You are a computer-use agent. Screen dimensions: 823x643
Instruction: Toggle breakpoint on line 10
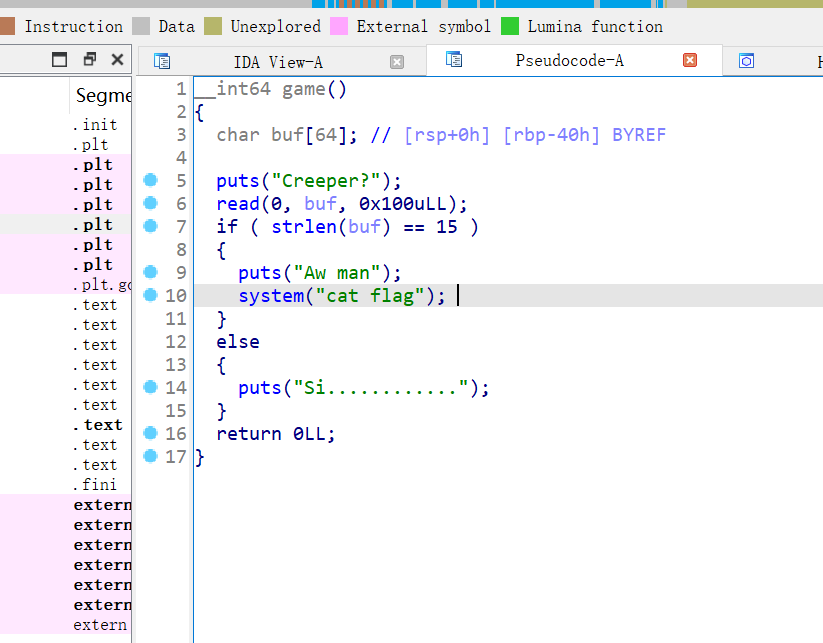[x=151, y=295]
